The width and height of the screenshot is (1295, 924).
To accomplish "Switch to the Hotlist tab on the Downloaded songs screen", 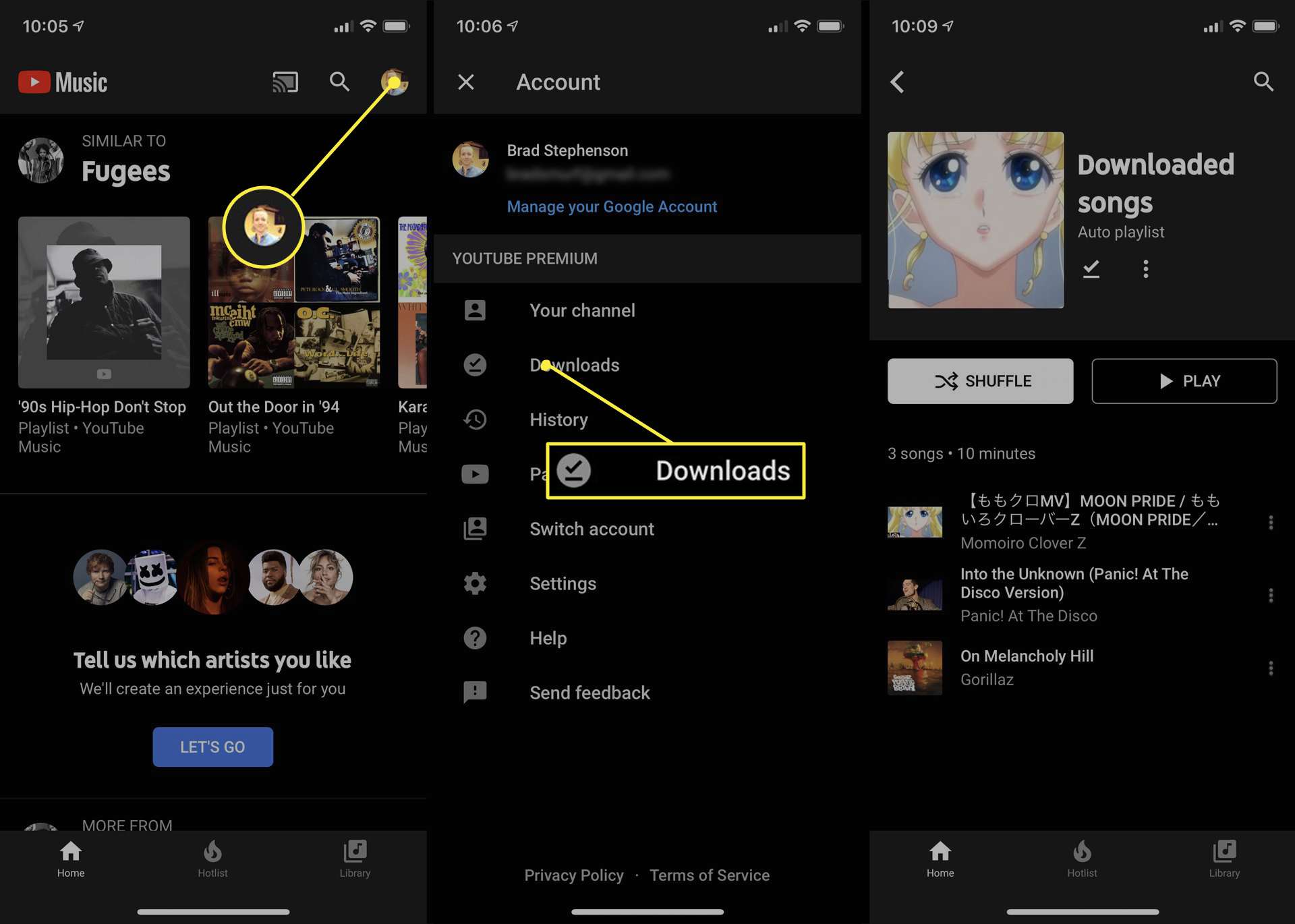I will pos(1082,859).
